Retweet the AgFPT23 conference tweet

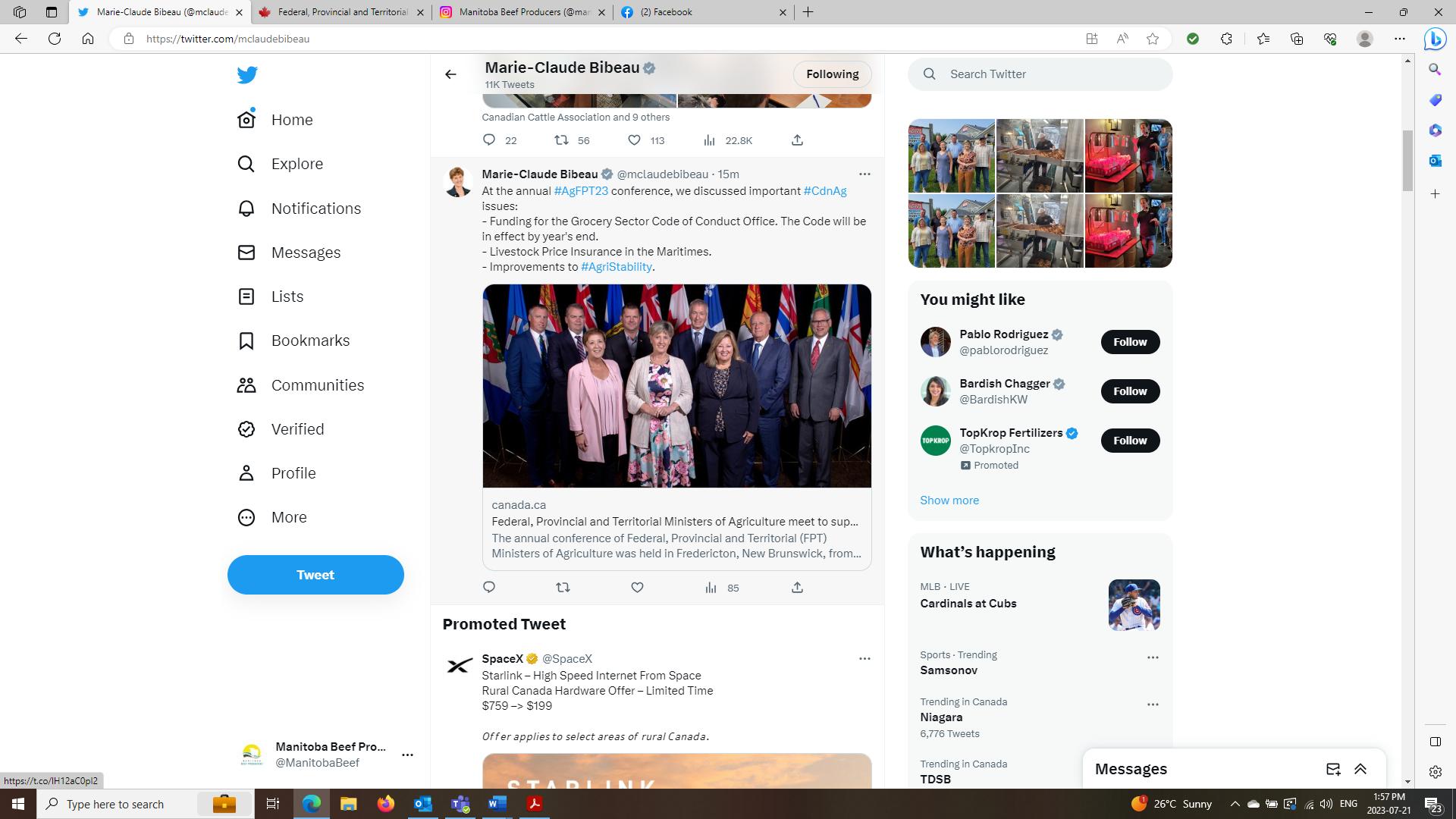(563, 587)
